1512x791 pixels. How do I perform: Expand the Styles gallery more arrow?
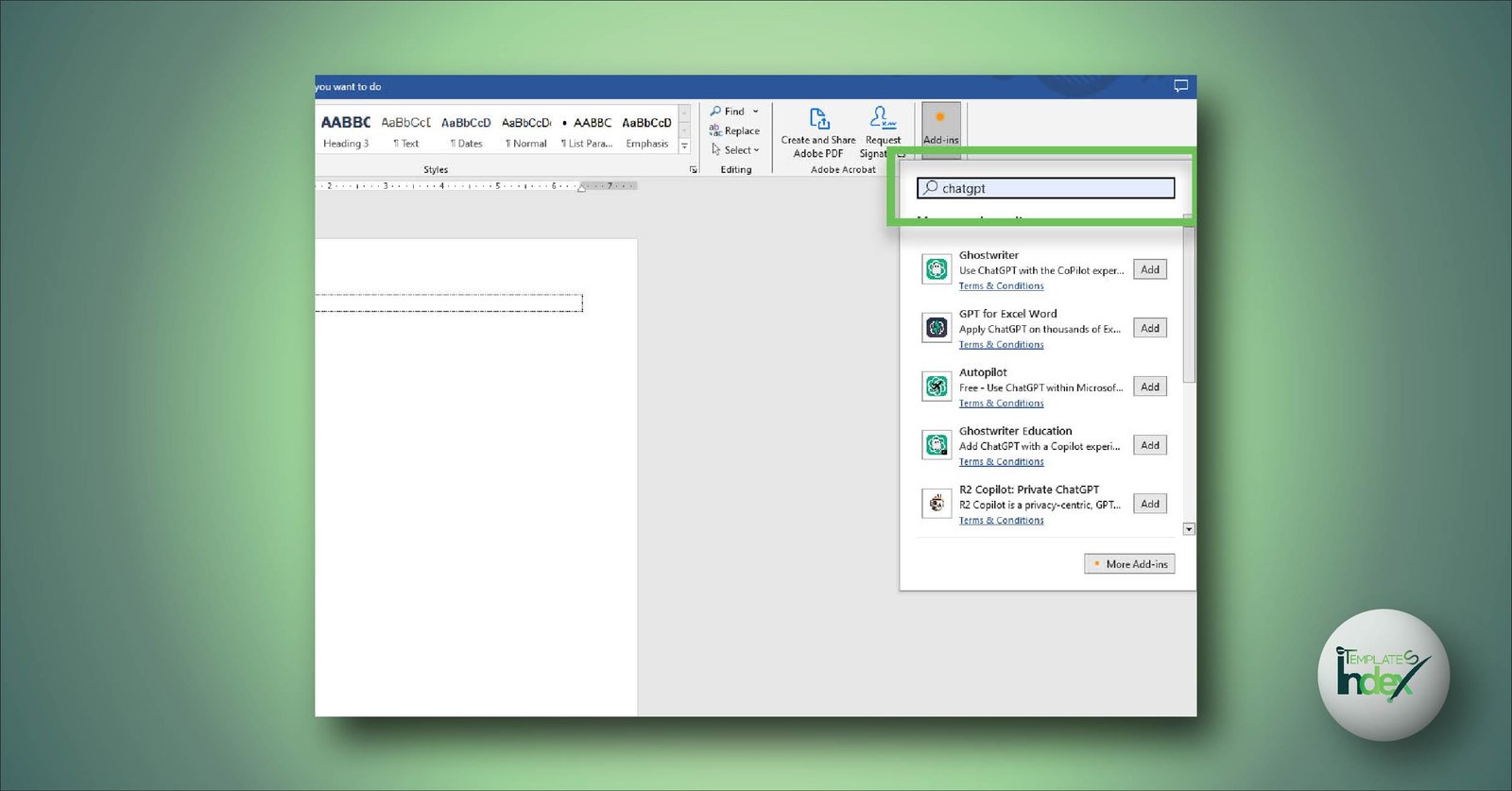[x=685, y=146]
